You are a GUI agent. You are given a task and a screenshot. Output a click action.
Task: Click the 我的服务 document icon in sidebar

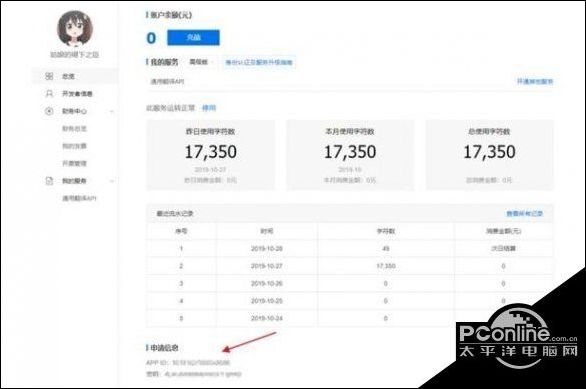click(49, 181)
